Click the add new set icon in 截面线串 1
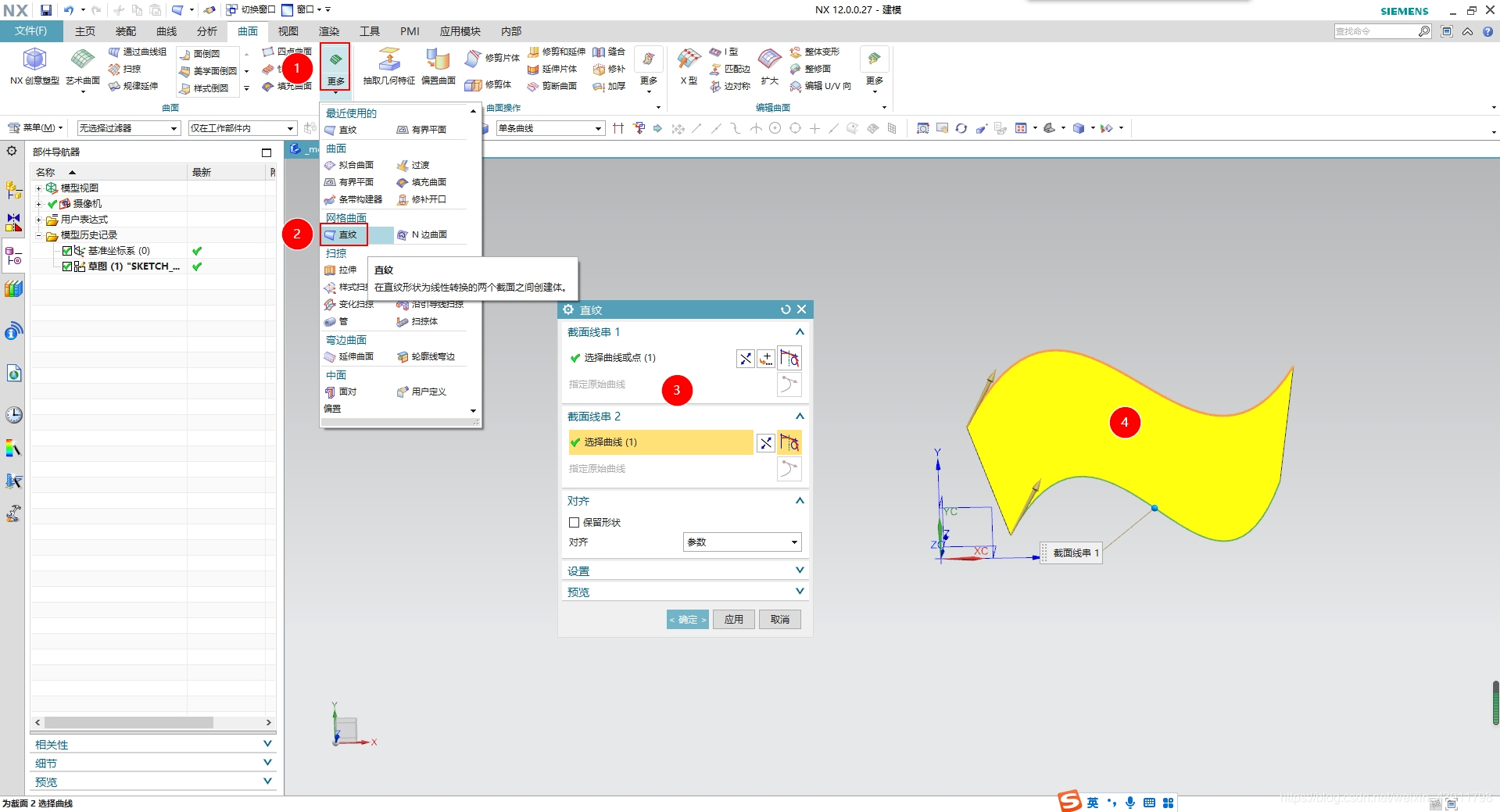 pos(766,358)
